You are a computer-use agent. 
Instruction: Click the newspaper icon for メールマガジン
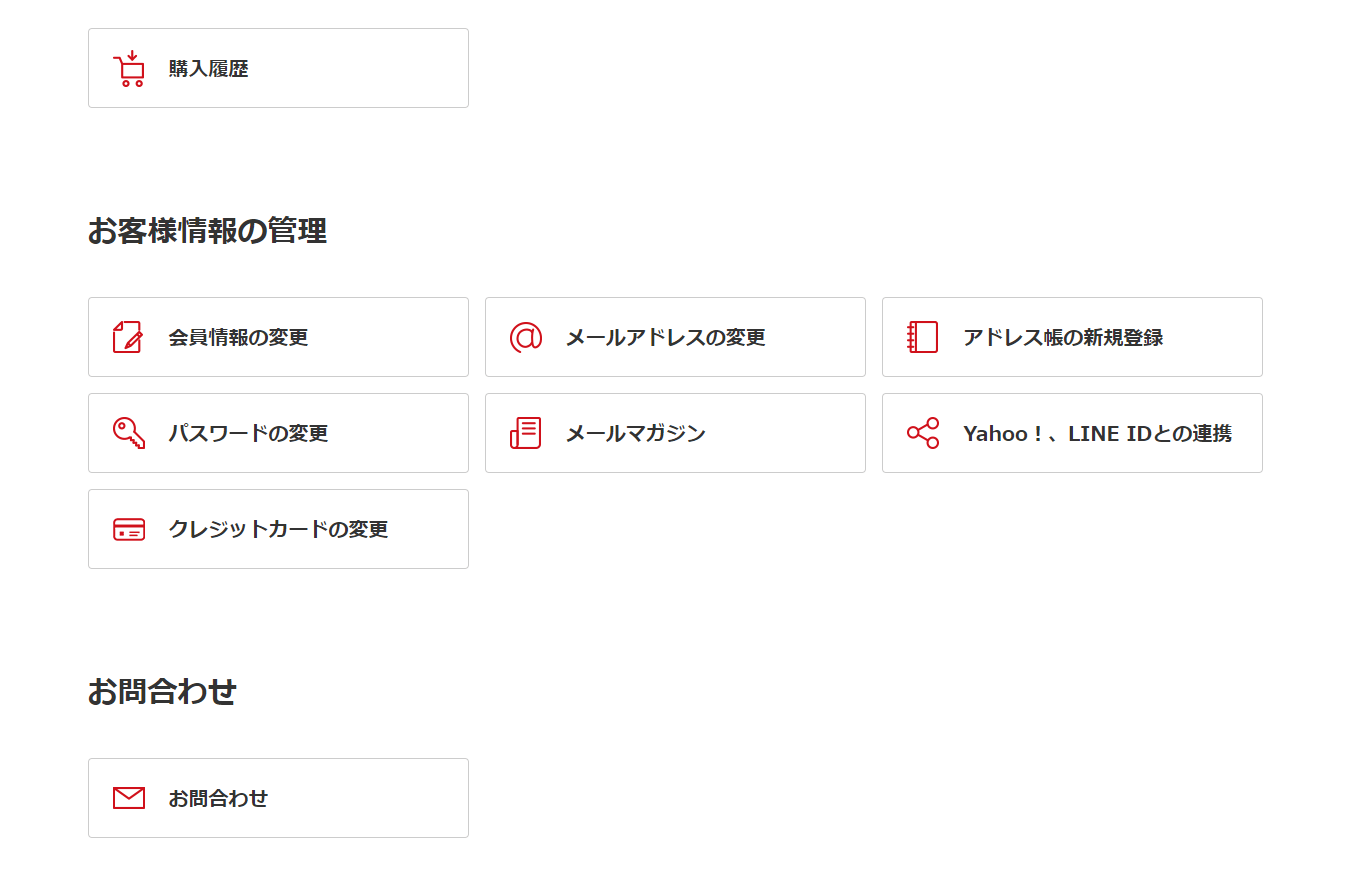pos(525,433)
